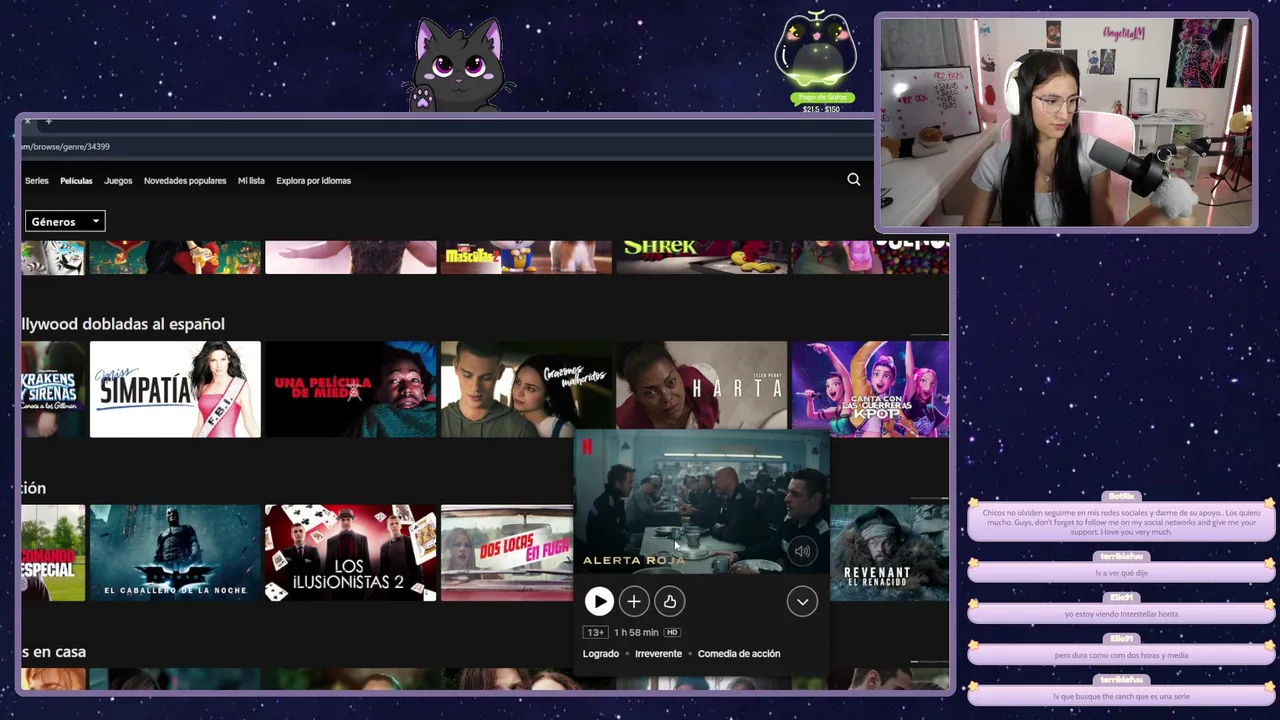Open Revenant El Renacido thumbnail

click(889, 553)
